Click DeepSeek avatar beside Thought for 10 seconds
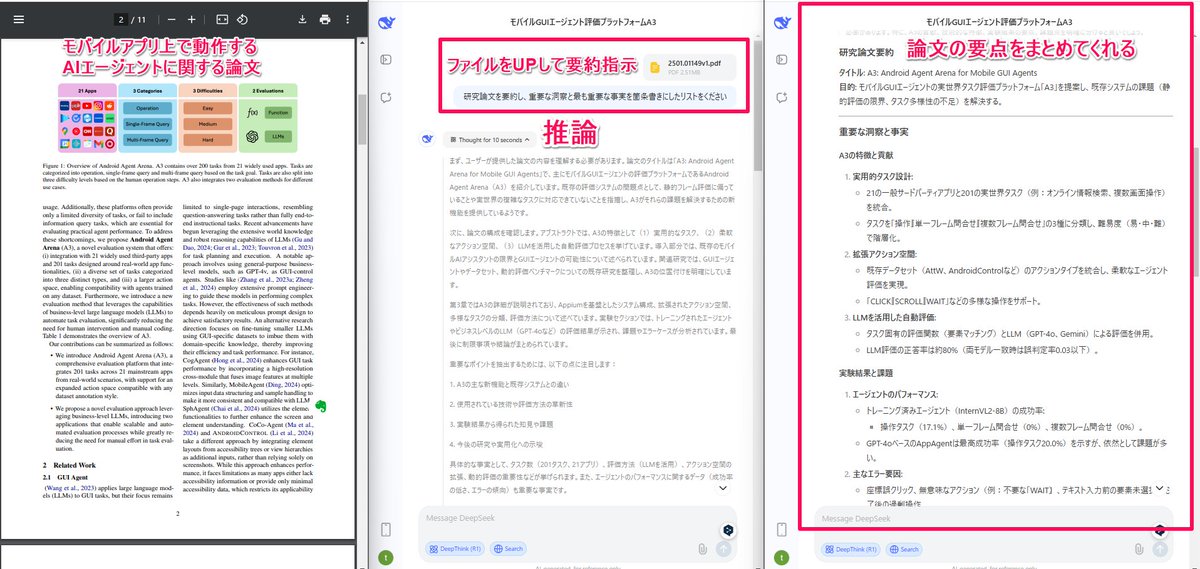The image size is (1200, 569). click(428, 139)
